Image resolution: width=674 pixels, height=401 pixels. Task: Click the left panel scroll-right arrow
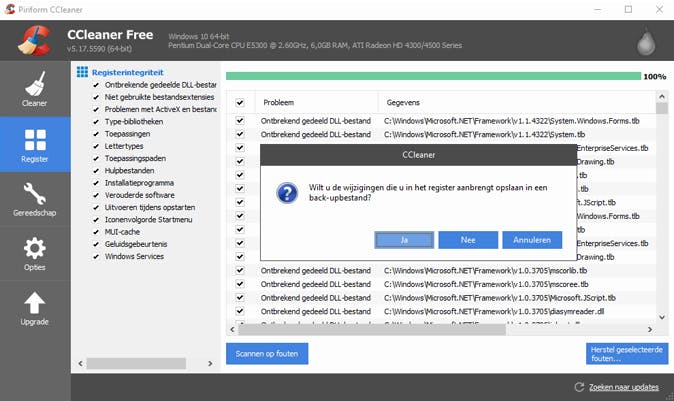[x=210, y=363]
